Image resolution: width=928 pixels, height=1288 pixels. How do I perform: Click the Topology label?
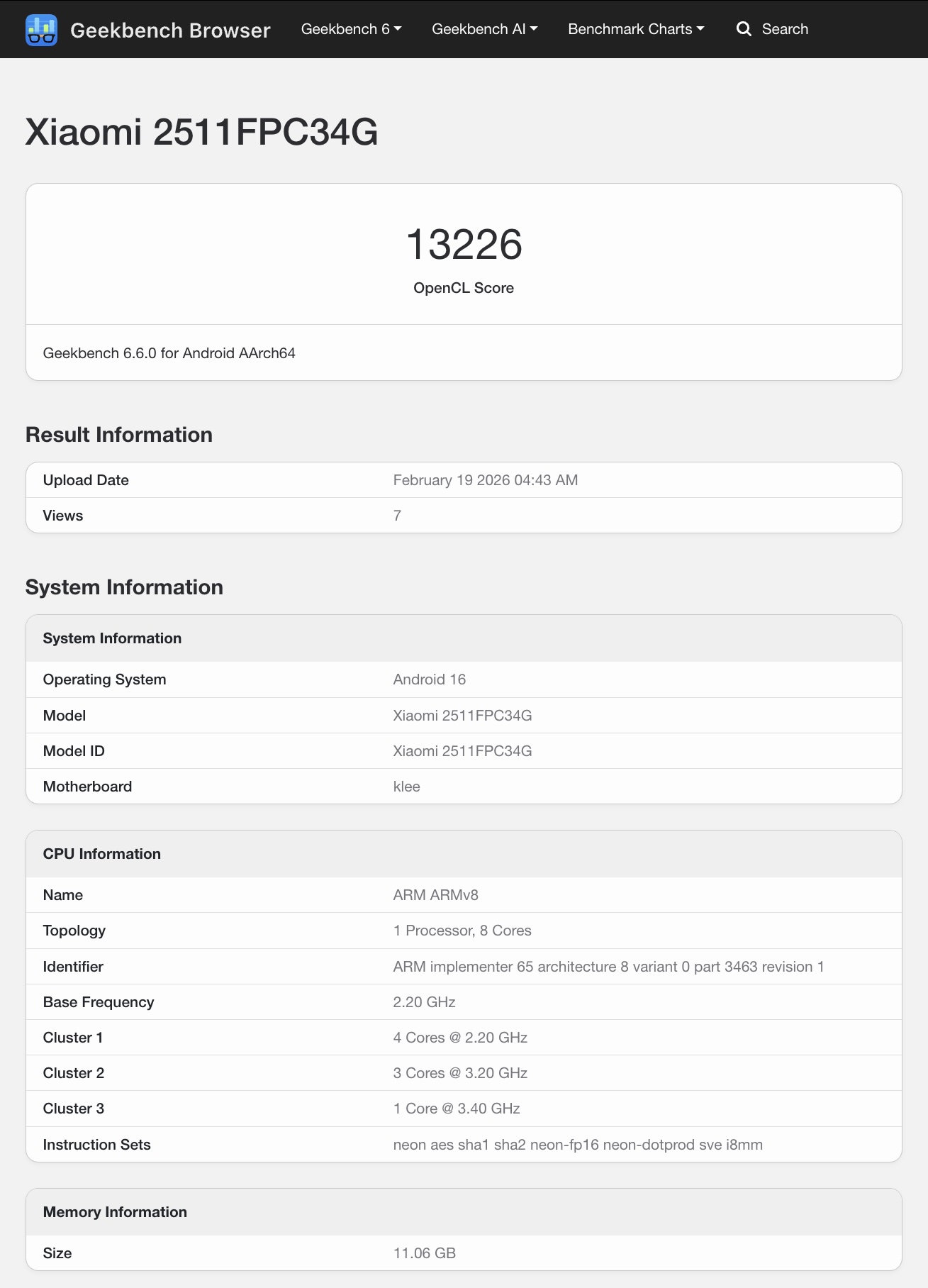coord(74,931)
